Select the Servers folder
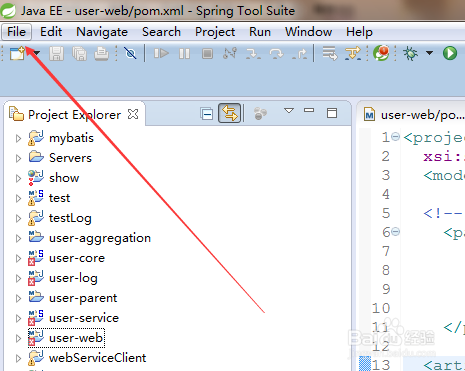This screenshot has width=465, height=371. (x=70, y=158)
